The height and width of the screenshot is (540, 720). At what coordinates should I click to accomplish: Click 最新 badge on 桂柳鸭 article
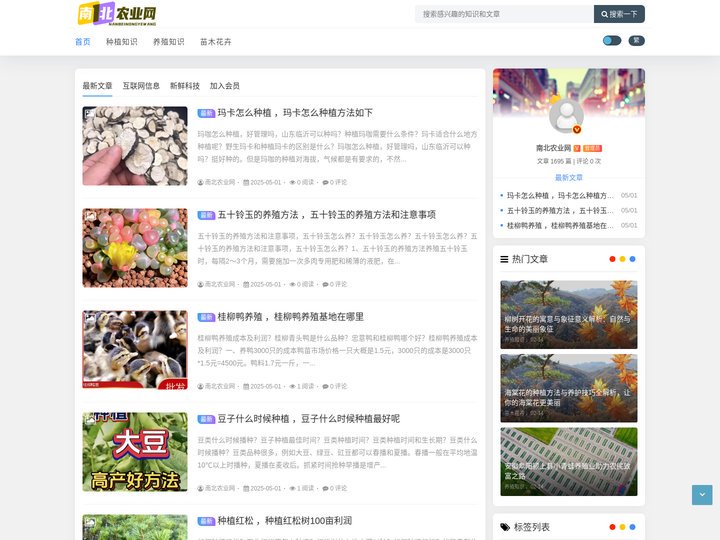point(206,317)
